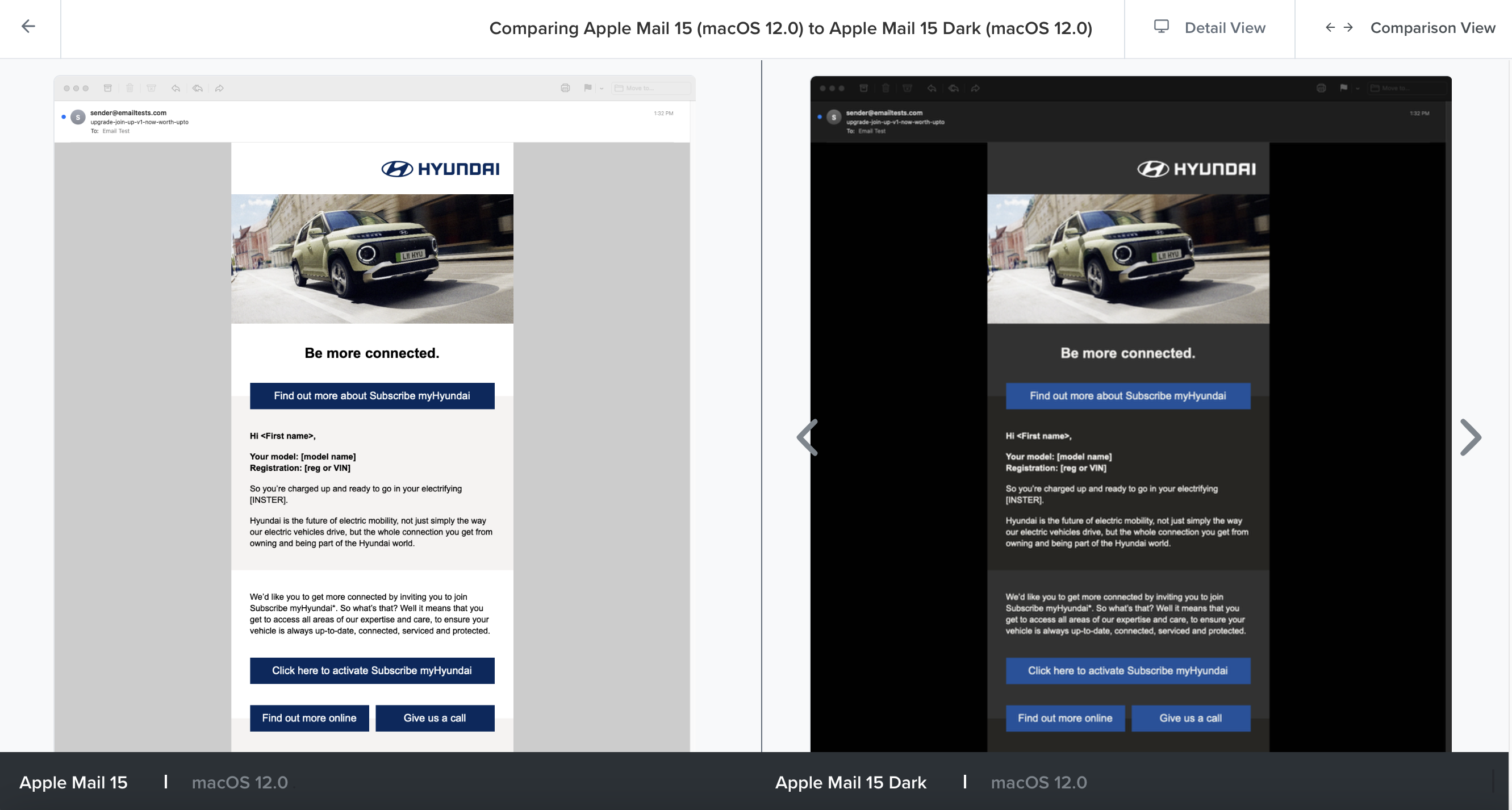Click the comparison title text at the top

click(791, 28)
